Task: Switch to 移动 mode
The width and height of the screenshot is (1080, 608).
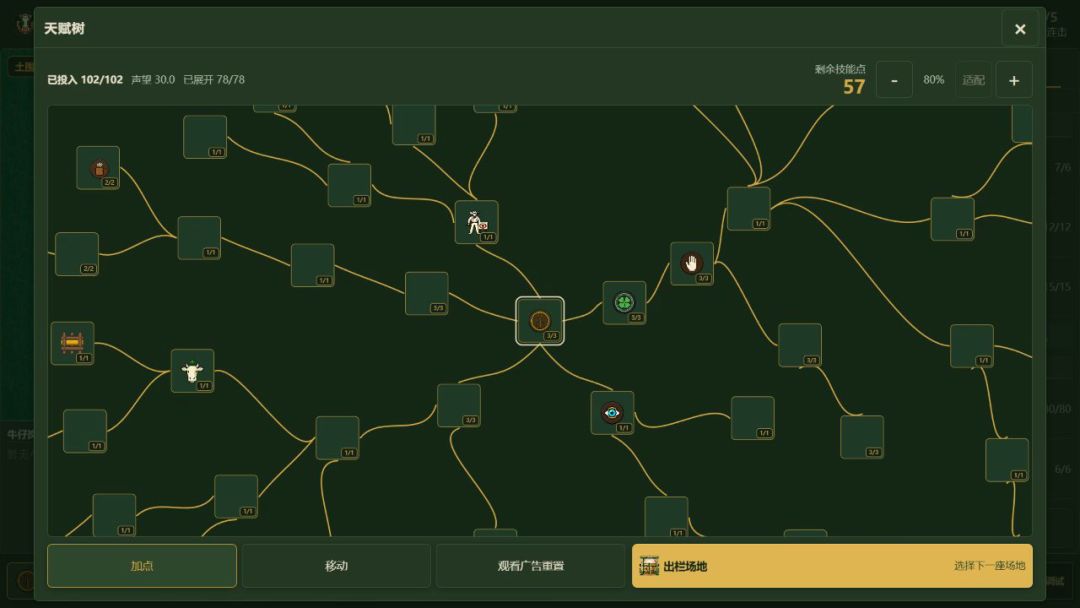Action: tap(336, 566)
